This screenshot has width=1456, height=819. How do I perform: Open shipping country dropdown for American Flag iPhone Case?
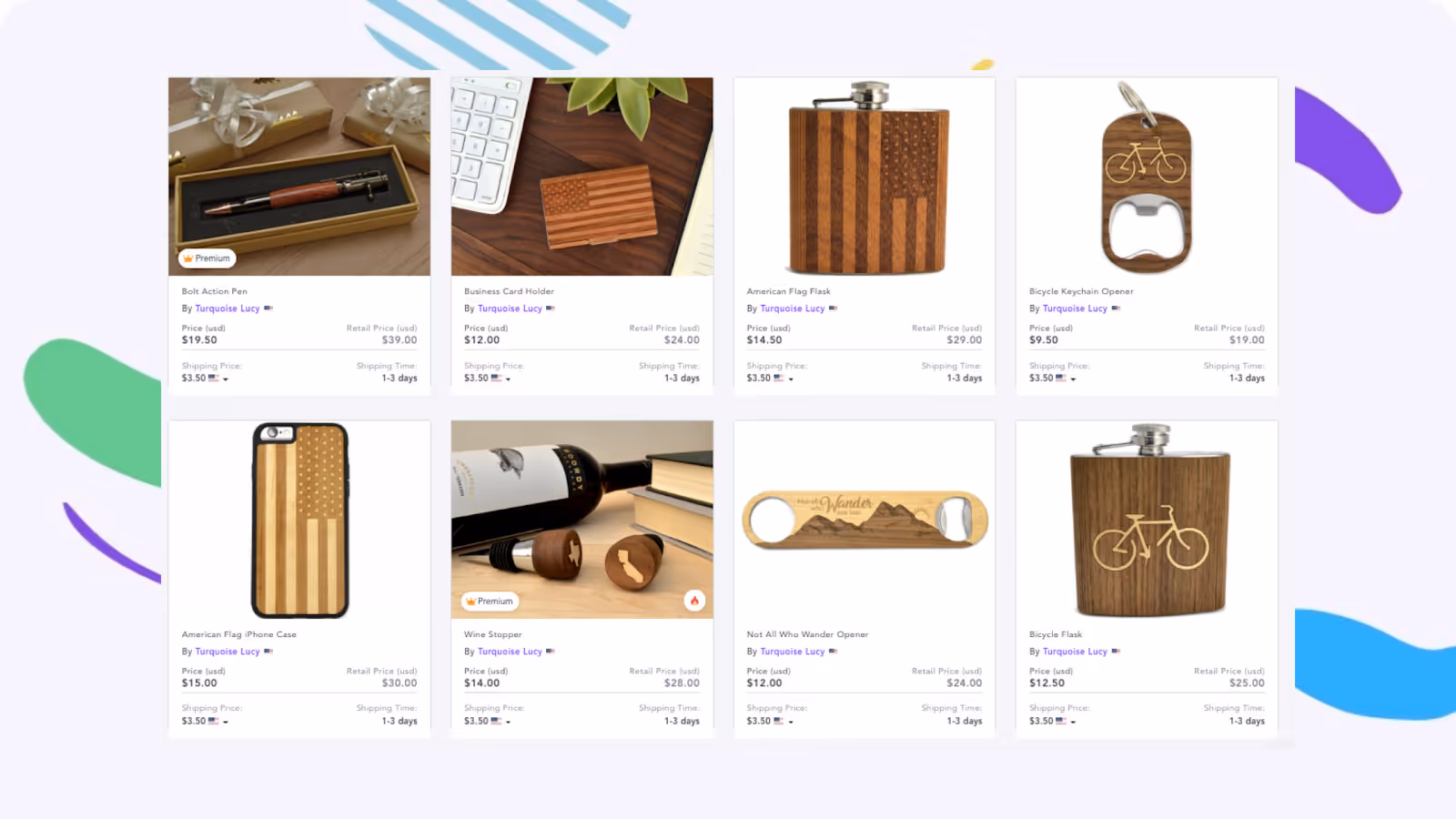pyautogui.click(x=226, y=723)
